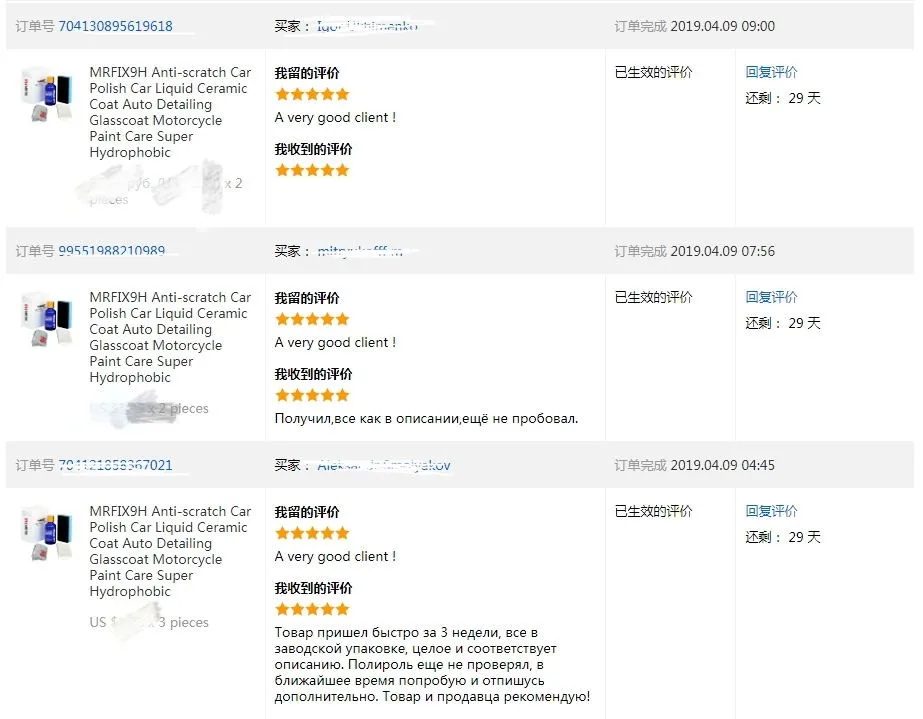Open order number 99551988210989

[x=111, y=251]
